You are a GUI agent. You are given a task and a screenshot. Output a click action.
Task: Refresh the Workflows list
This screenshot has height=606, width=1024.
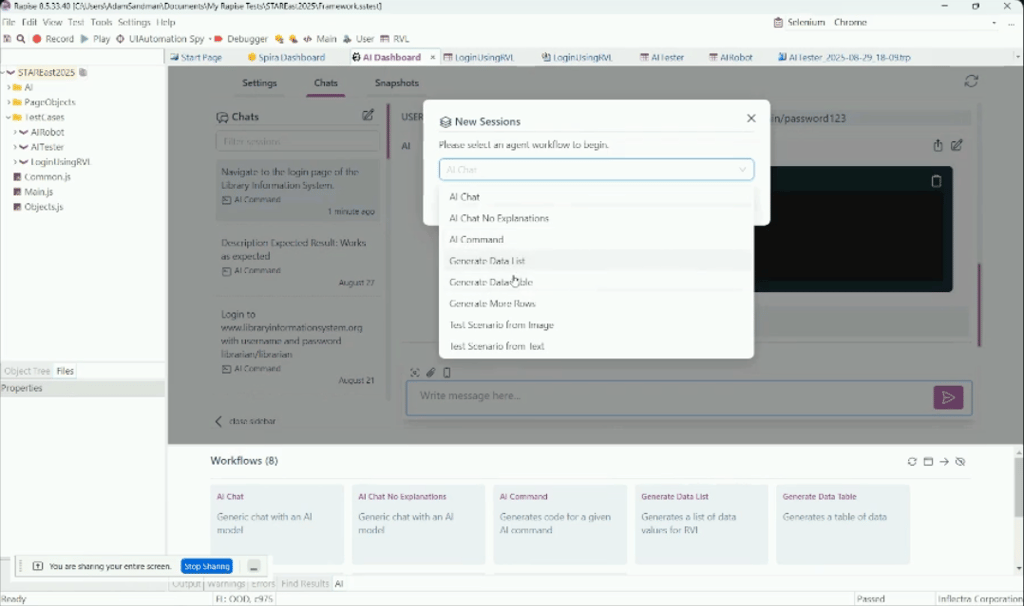[x=912, y=462]
